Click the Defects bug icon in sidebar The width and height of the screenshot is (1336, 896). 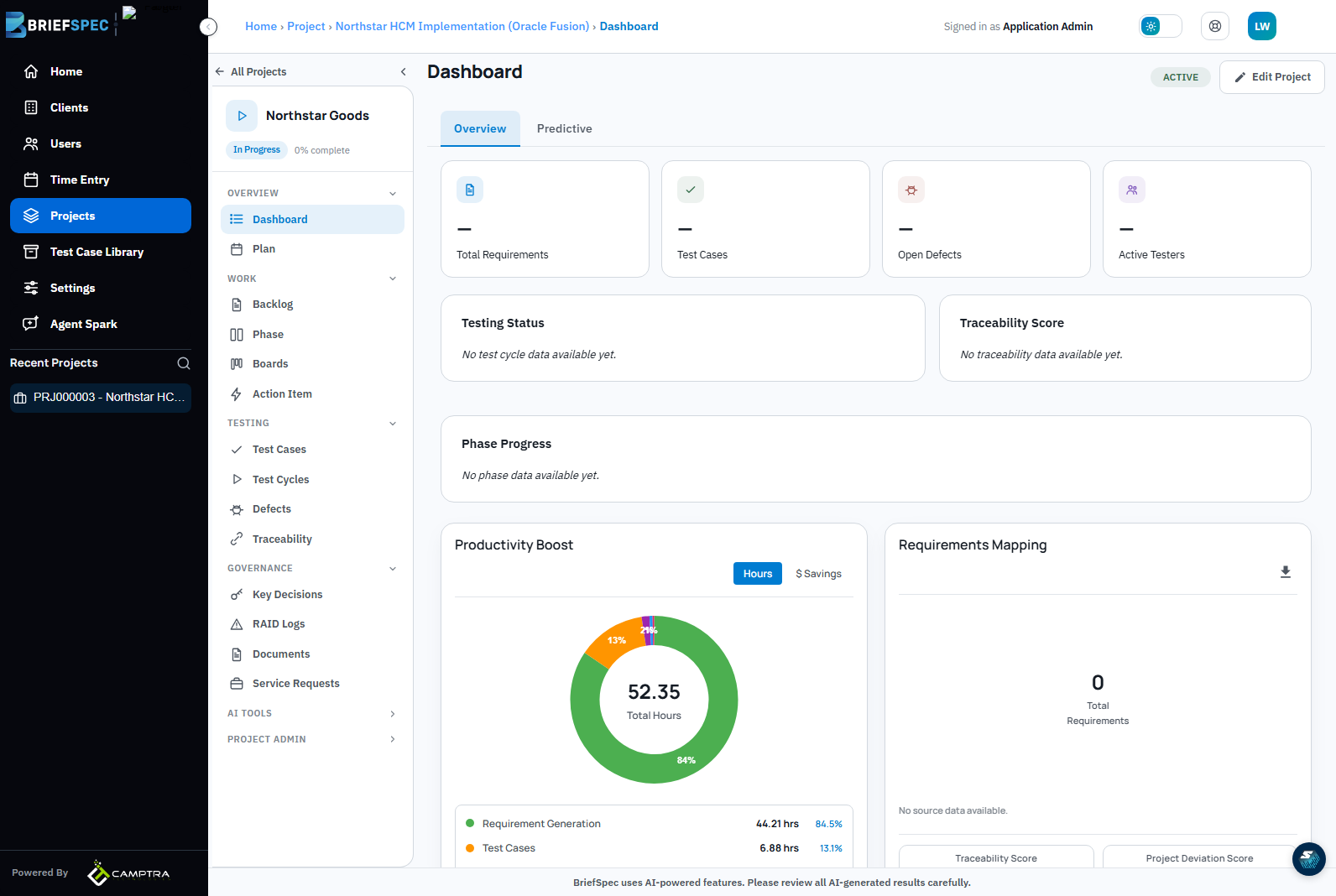pos(237,509)
